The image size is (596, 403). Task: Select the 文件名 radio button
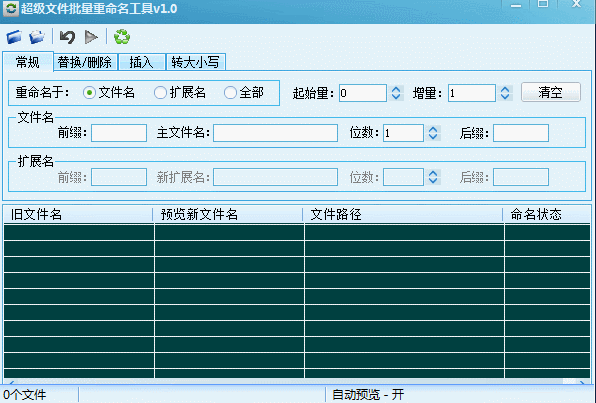89,93
